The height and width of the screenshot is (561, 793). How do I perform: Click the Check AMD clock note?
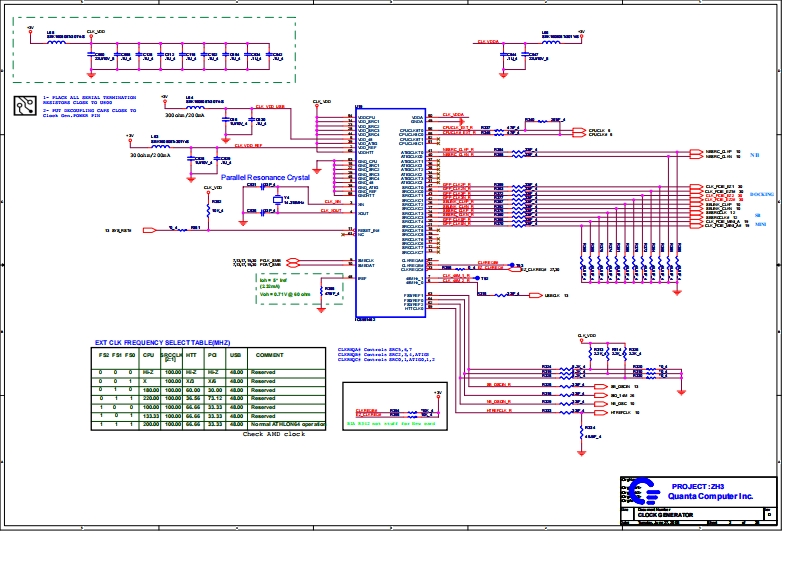(x=274, y=434)
